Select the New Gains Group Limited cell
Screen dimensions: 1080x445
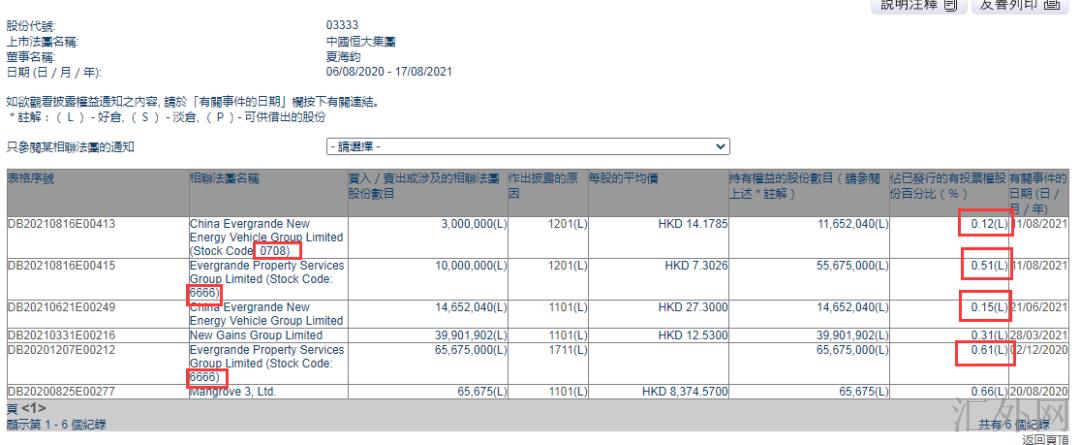pyautogui.click(x=256, y=335)
